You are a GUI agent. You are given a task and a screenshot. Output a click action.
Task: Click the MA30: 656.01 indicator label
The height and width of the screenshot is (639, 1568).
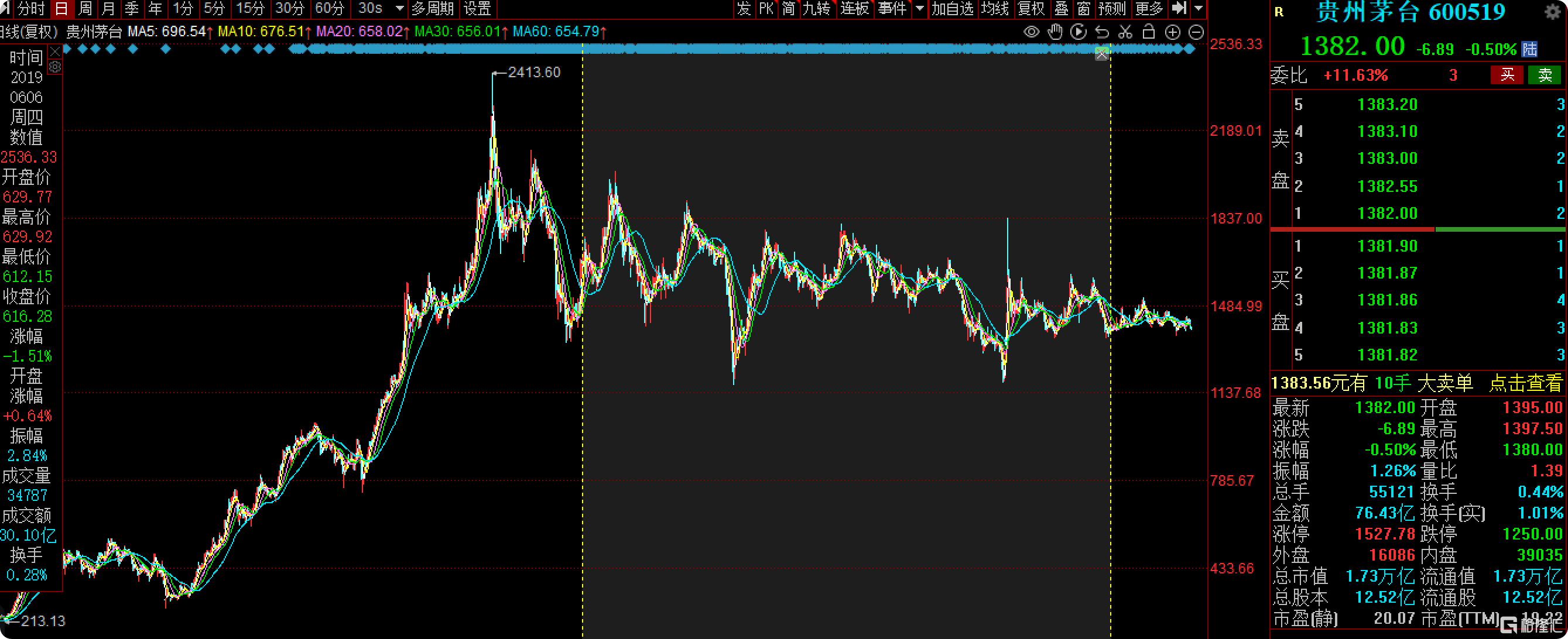click(x=461, y=31)
